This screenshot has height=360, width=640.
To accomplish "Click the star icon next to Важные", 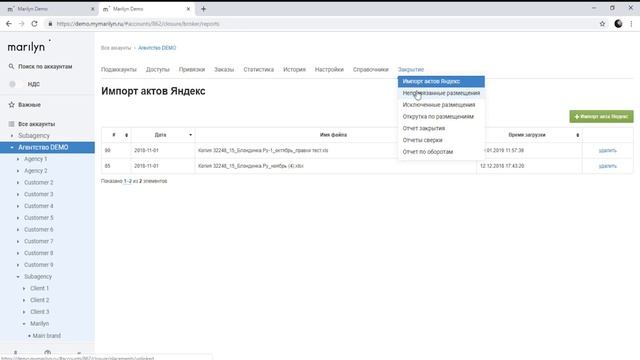I will click(11, 105).
